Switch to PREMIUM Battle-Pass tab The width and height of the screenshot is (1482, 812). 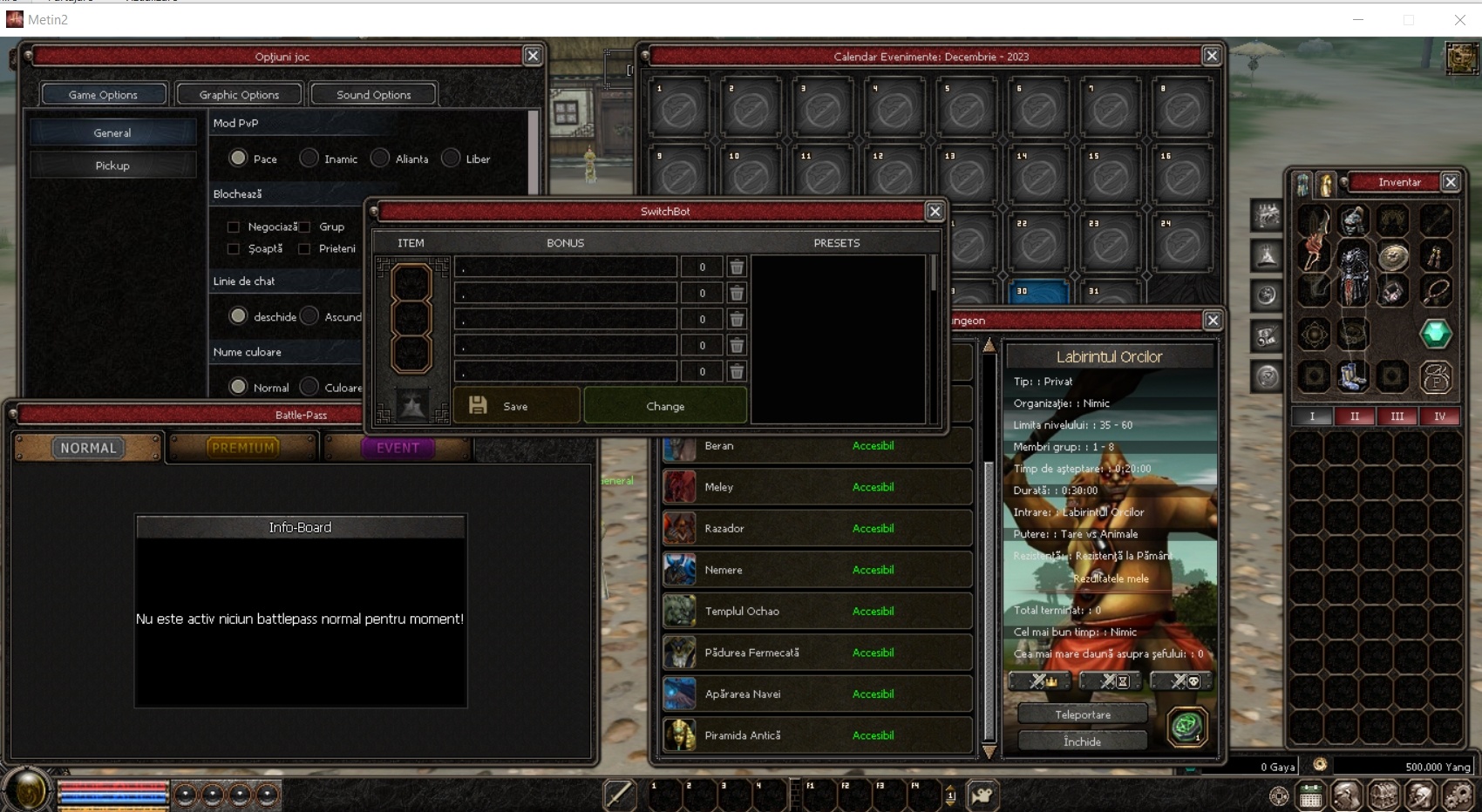click(x=243, y=448)
